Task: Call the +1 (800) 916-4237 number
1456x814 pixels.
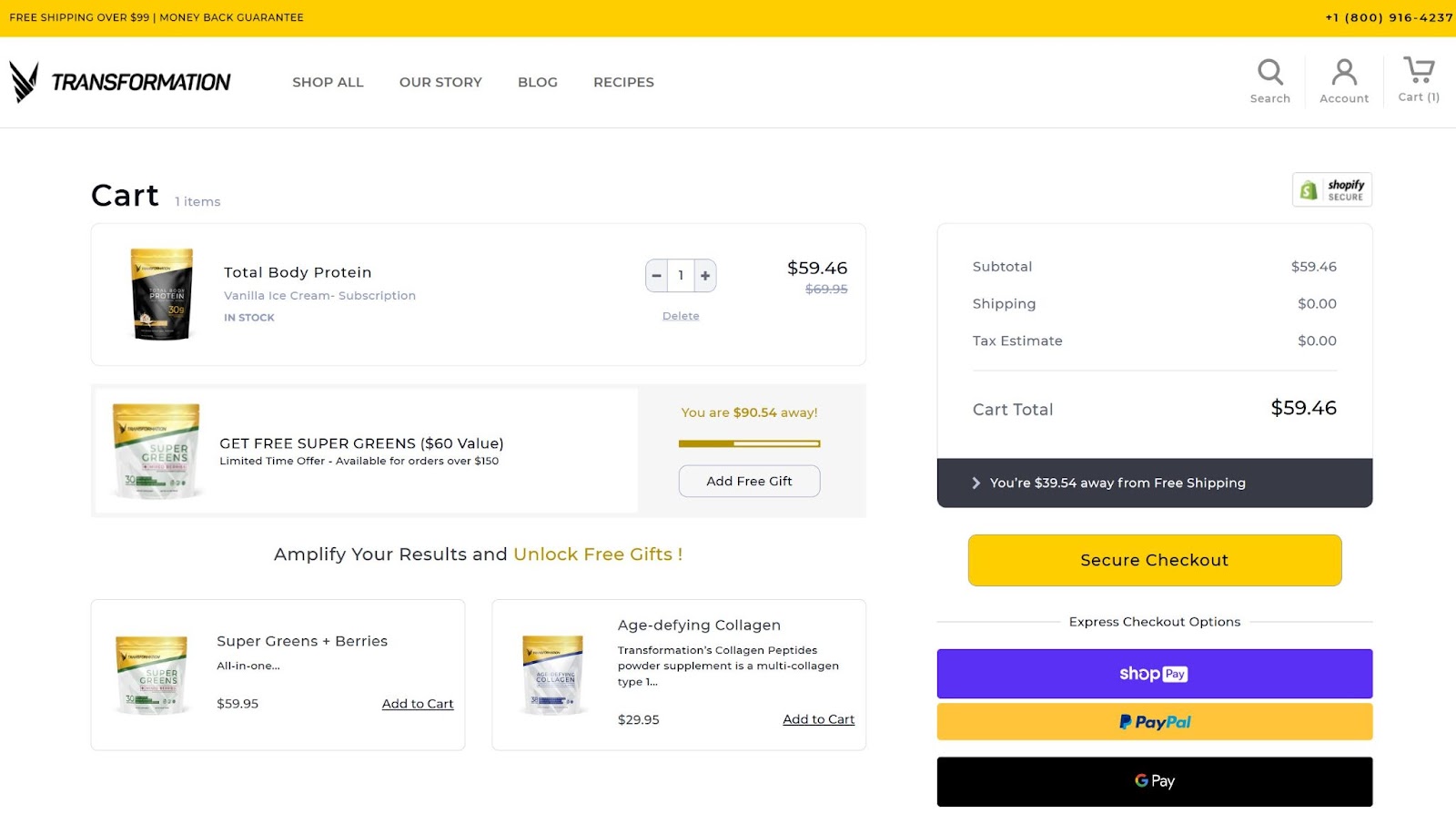Action: [x=1389, y=17]
